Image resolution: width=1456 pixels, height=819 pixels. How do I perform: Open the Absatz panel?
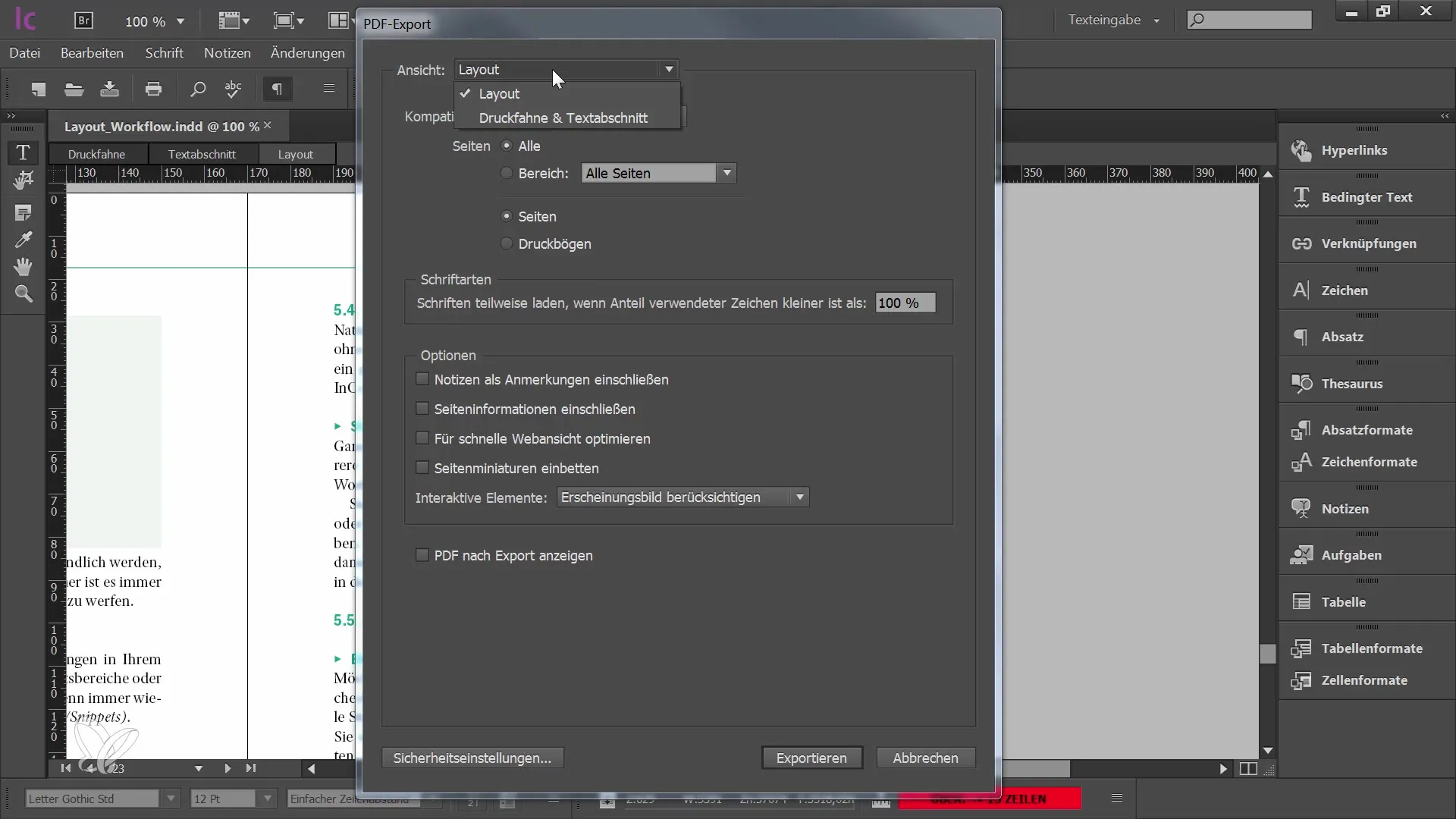click(x=1340, y=336)
